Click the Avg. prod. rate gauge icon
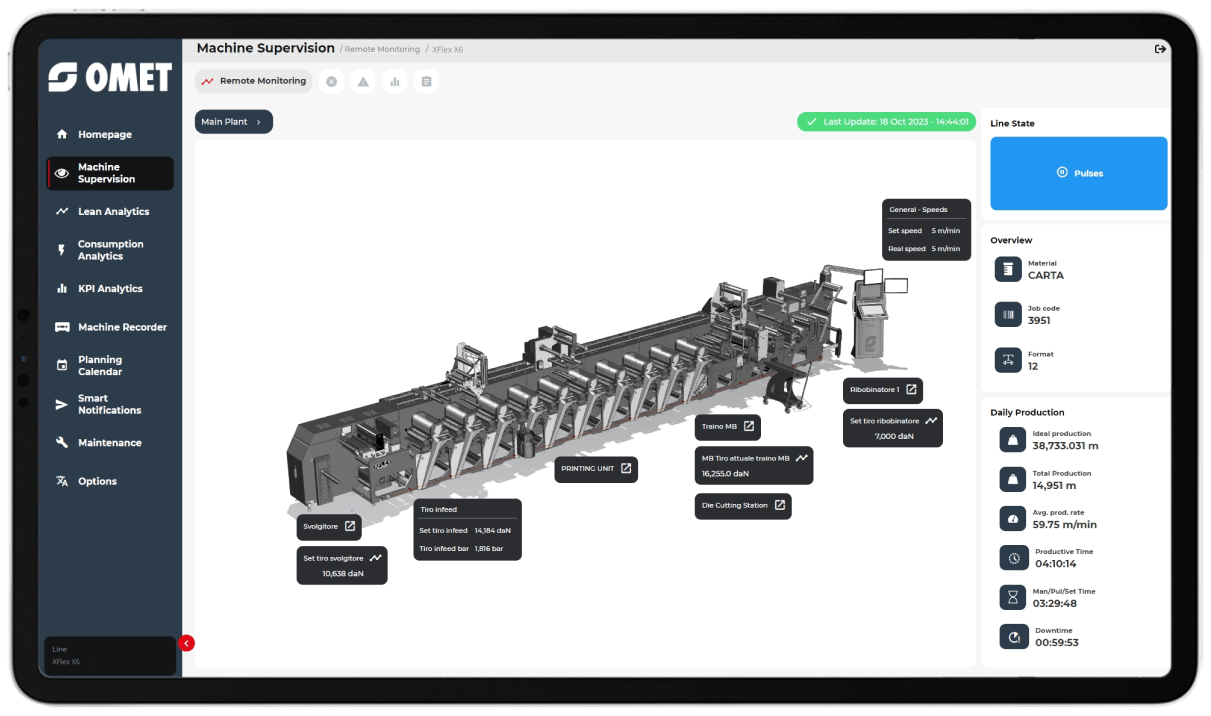This screenshot has height=716, width=1211. pos(1013,519)
